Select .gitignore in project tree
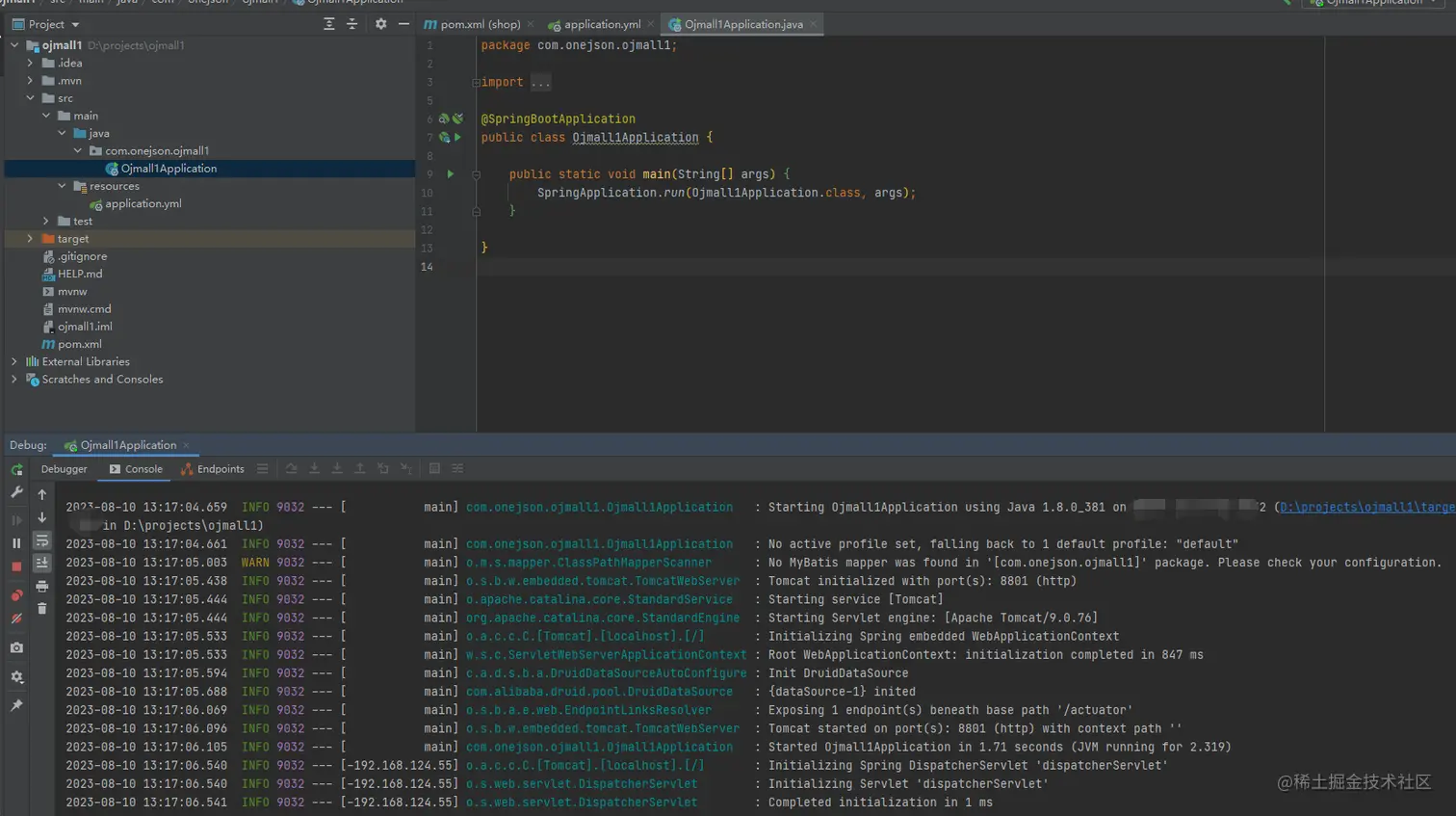 (x=82, y=256)
